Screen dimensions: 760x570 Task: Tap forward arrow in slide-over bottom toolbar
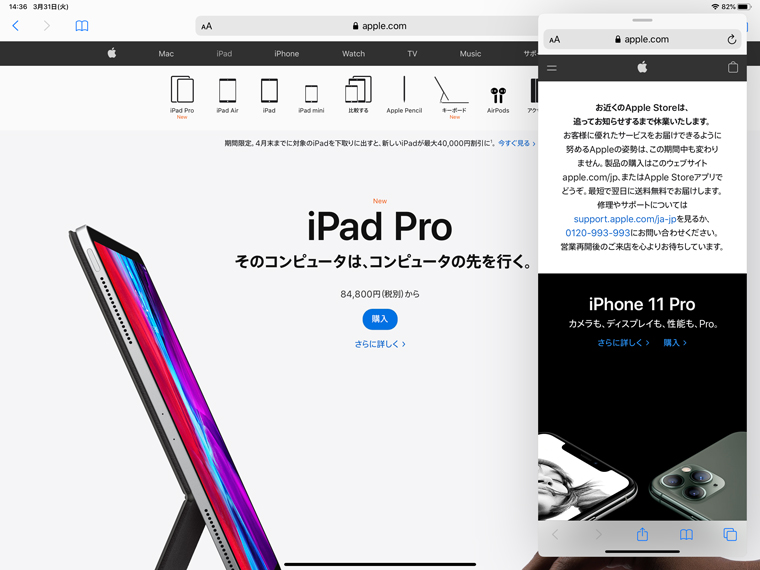point(598,534)
